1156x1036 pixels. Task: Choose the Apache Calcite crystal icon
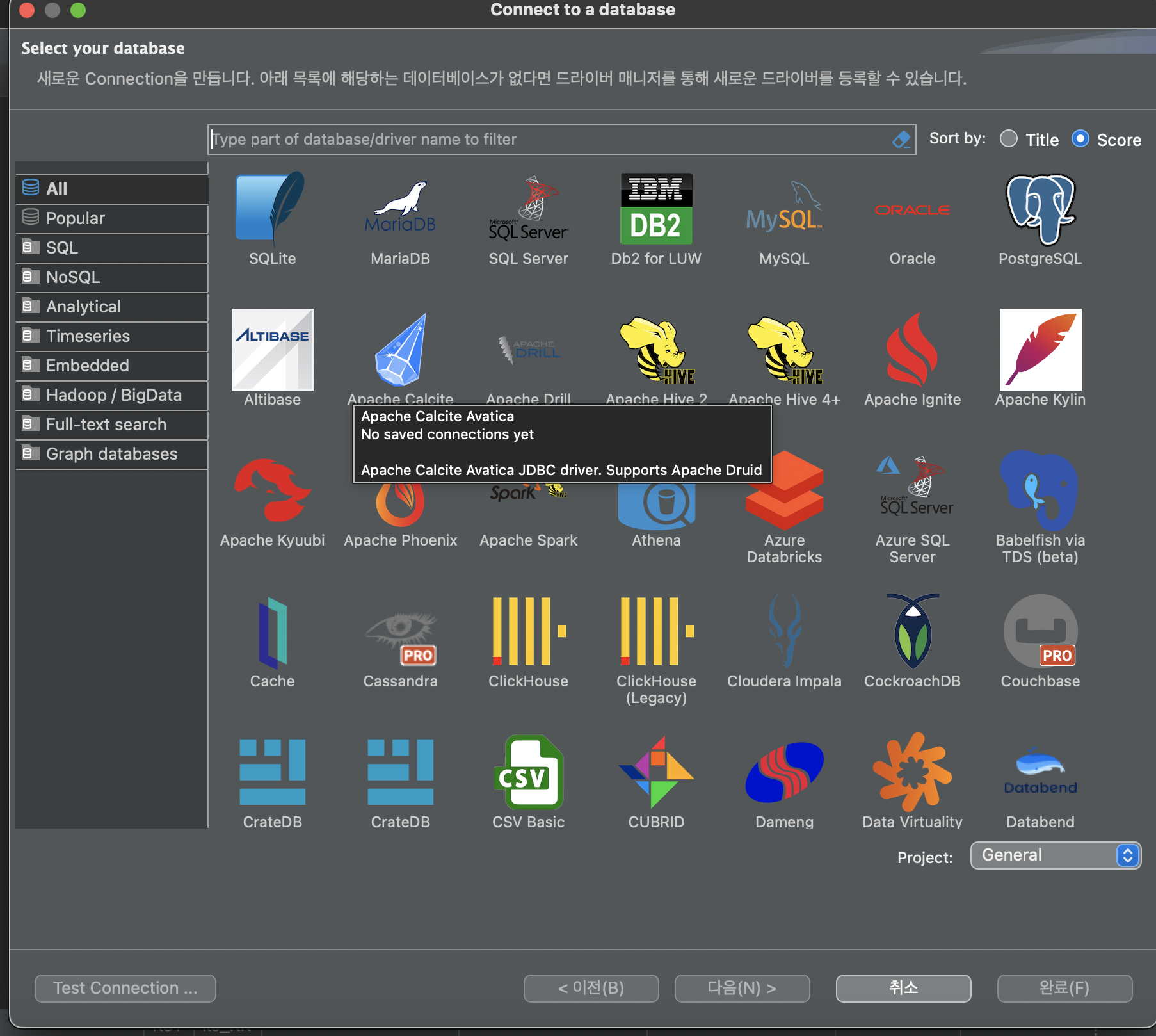400,350
